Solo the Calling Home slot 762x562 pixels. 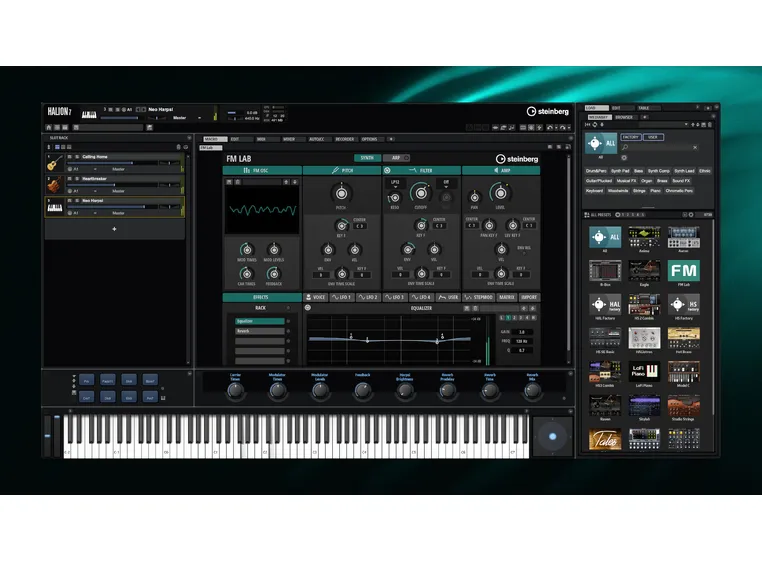[77, 157]
